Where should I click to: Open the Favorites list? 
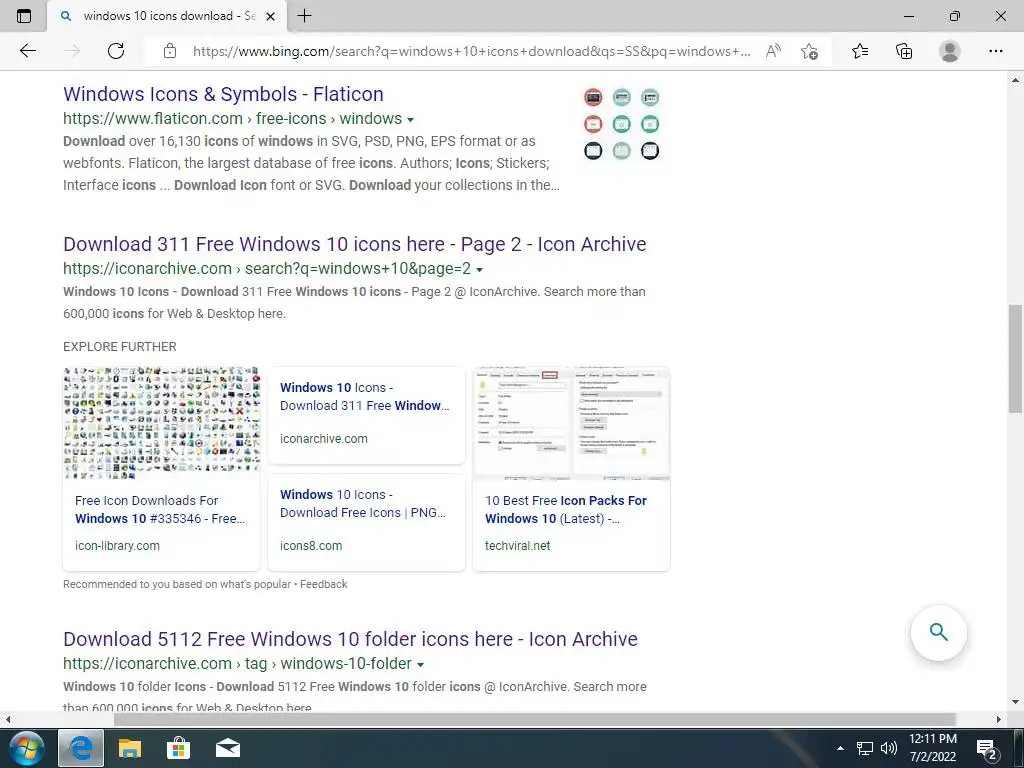860,51
